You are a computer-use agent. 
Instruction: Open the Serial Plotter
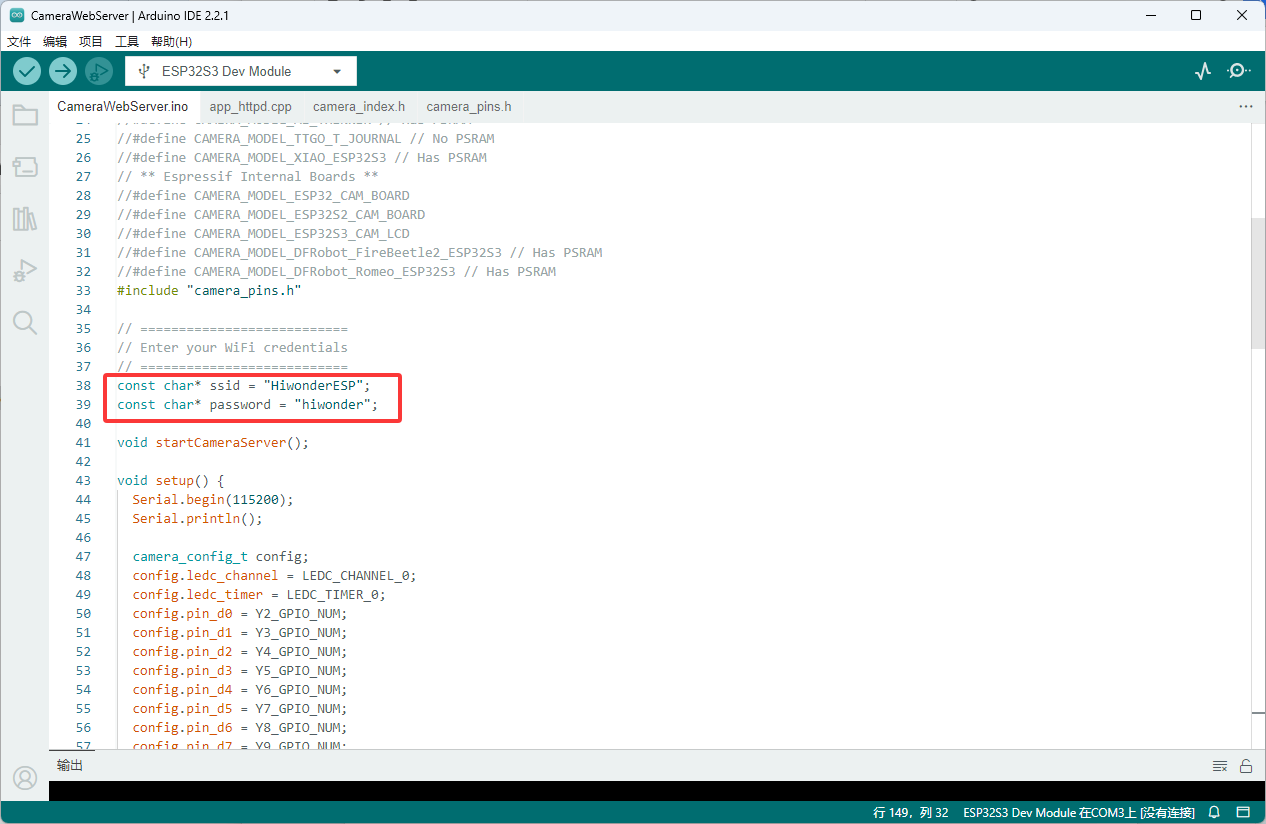point(1203,71)
